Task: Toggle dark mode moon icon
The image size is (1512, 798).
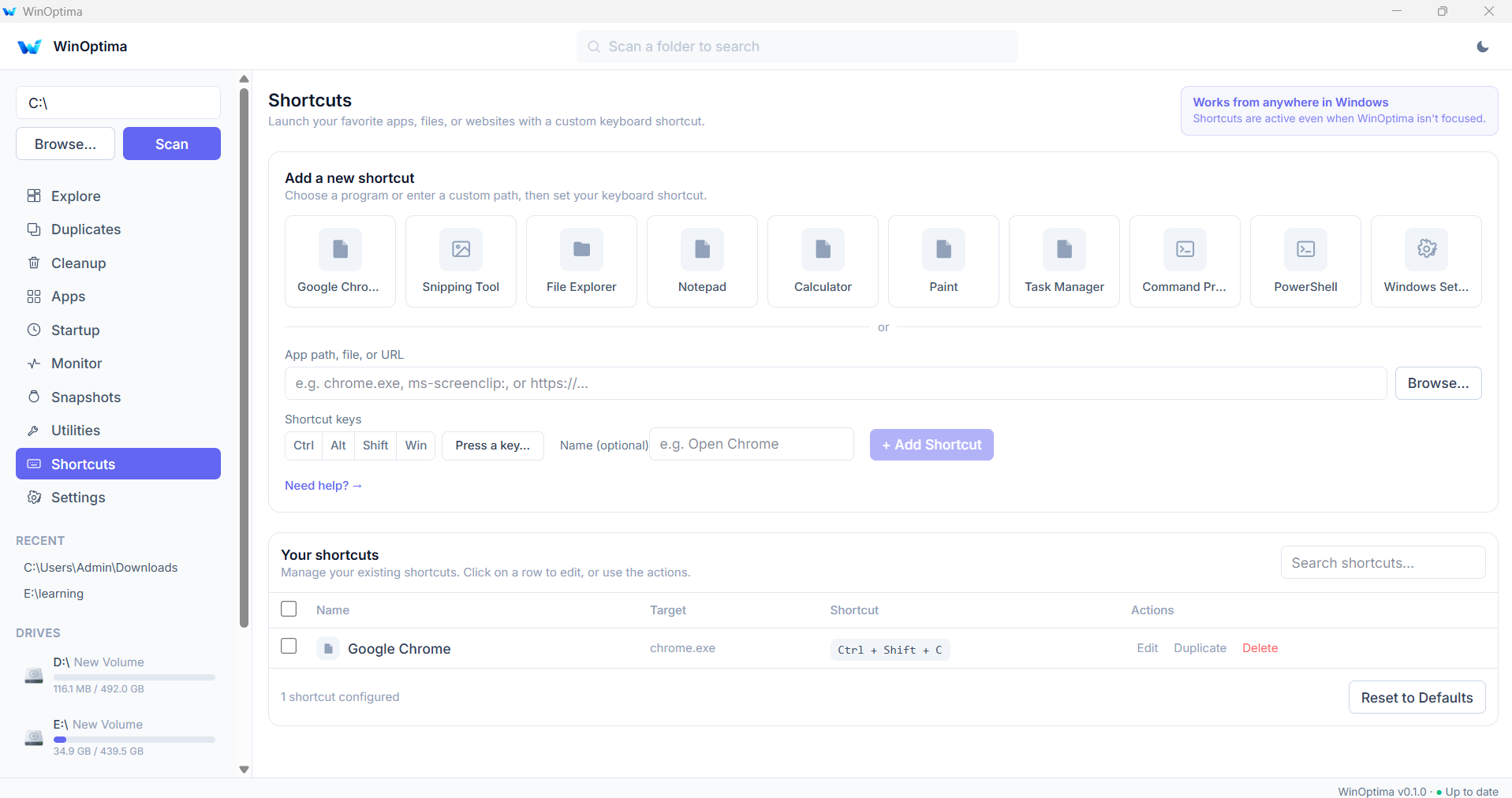Action: pyautogui.click(x=1483, y=47)
